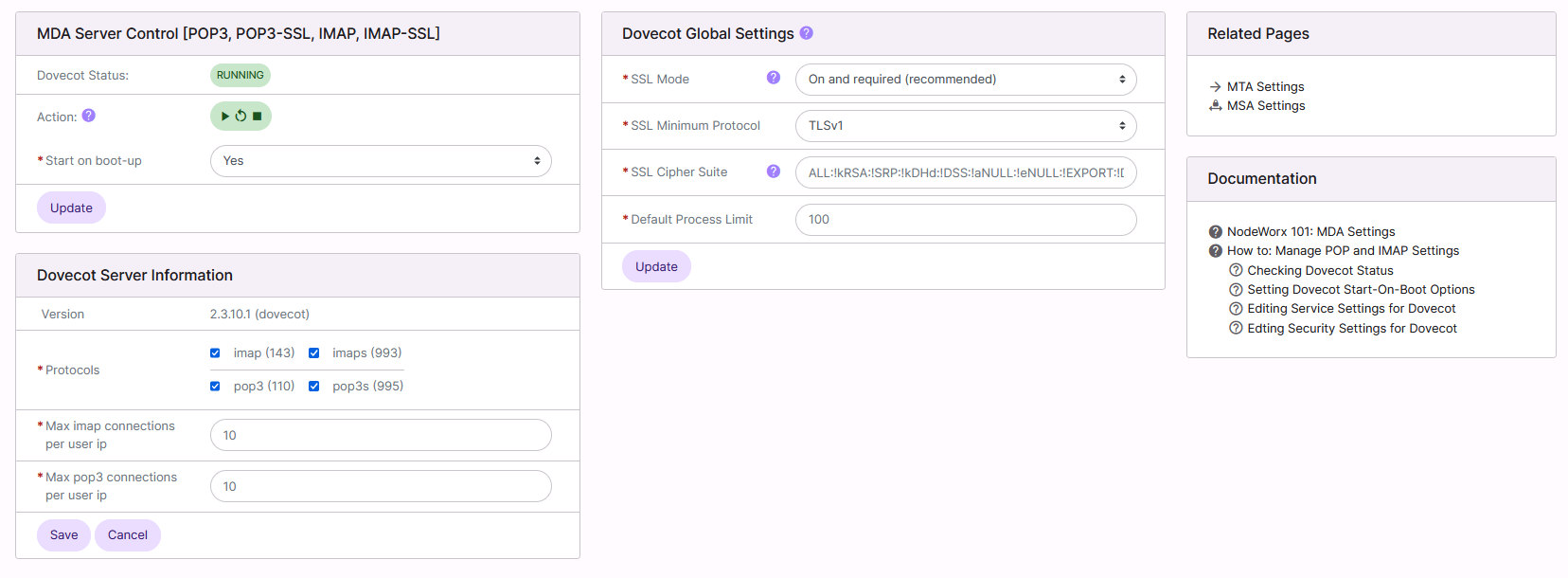Click question icon beside How to: Manage POP and IMAP

[1216, 251]
